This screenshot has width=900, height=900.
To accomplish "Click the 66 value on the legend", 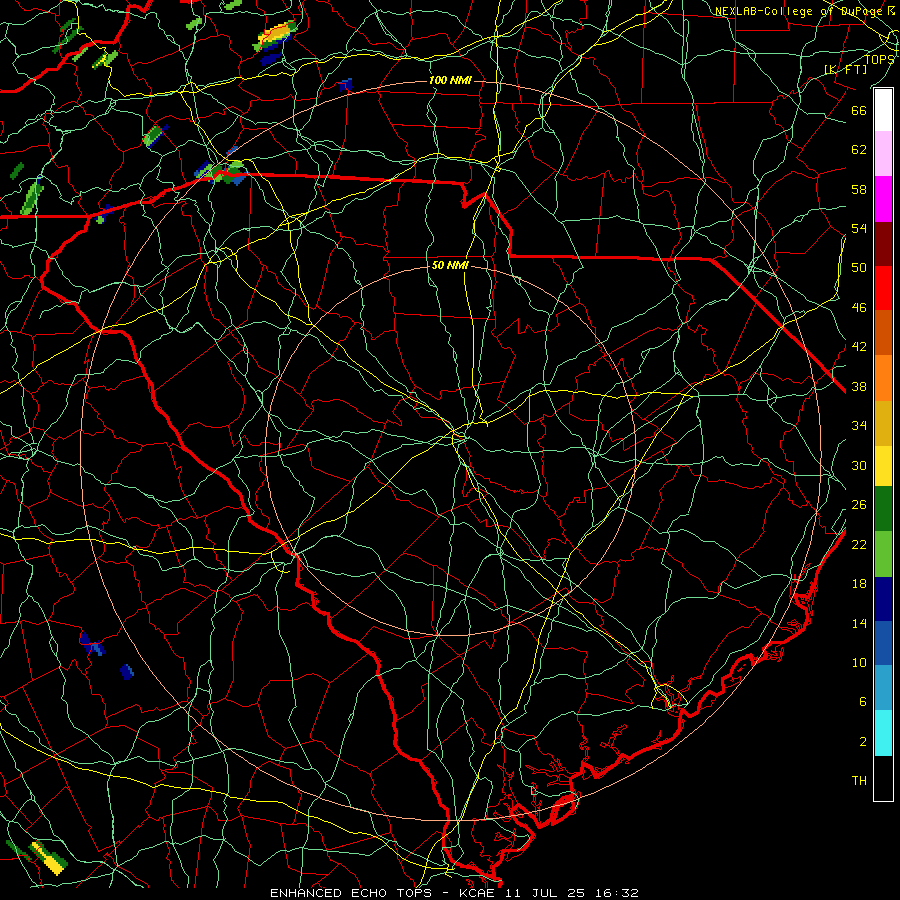I will (859, 110).
